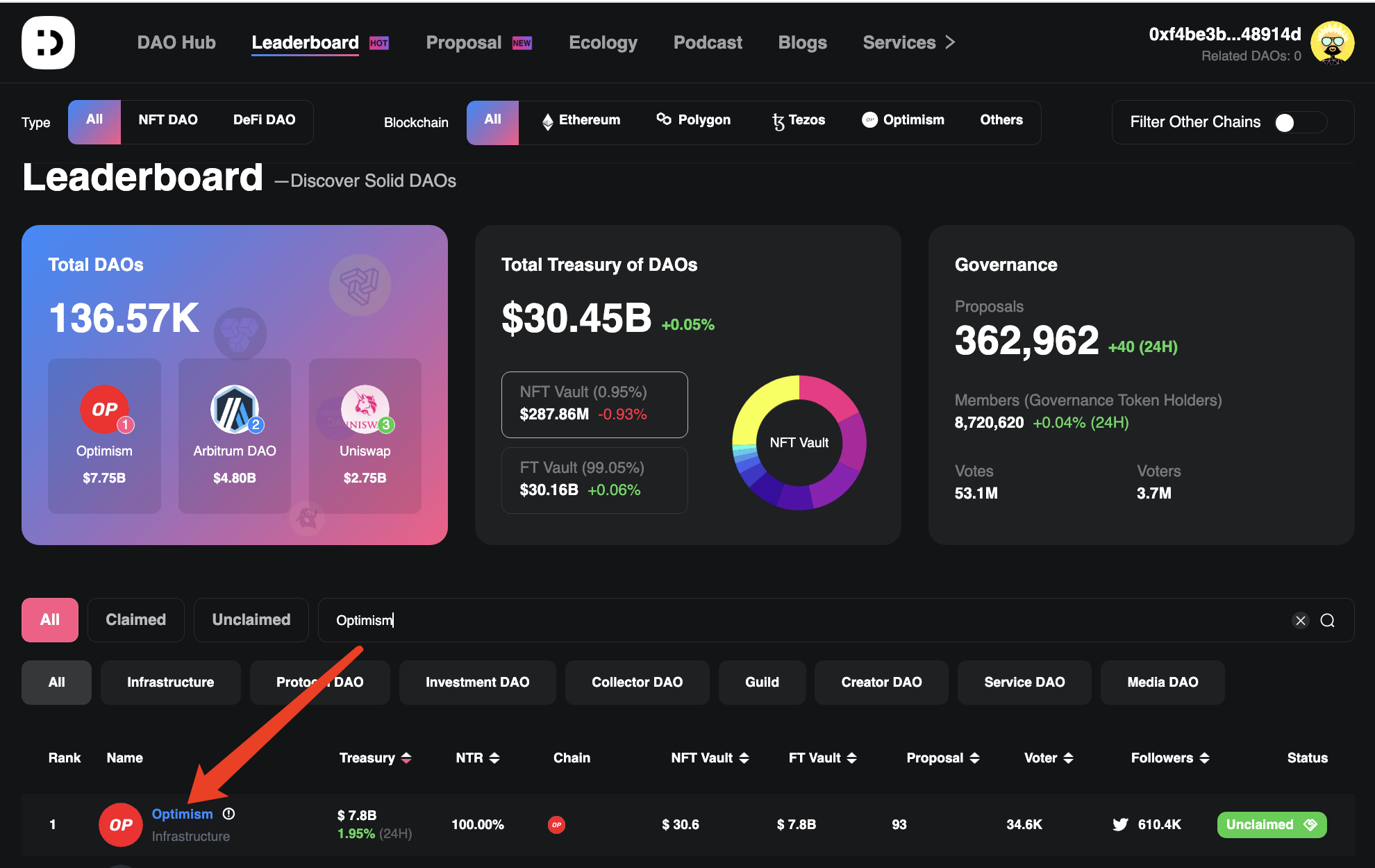This screenshot has width=1375, height=868.
Task: Open the Optimism DAO name link
Action: (182, 813)
